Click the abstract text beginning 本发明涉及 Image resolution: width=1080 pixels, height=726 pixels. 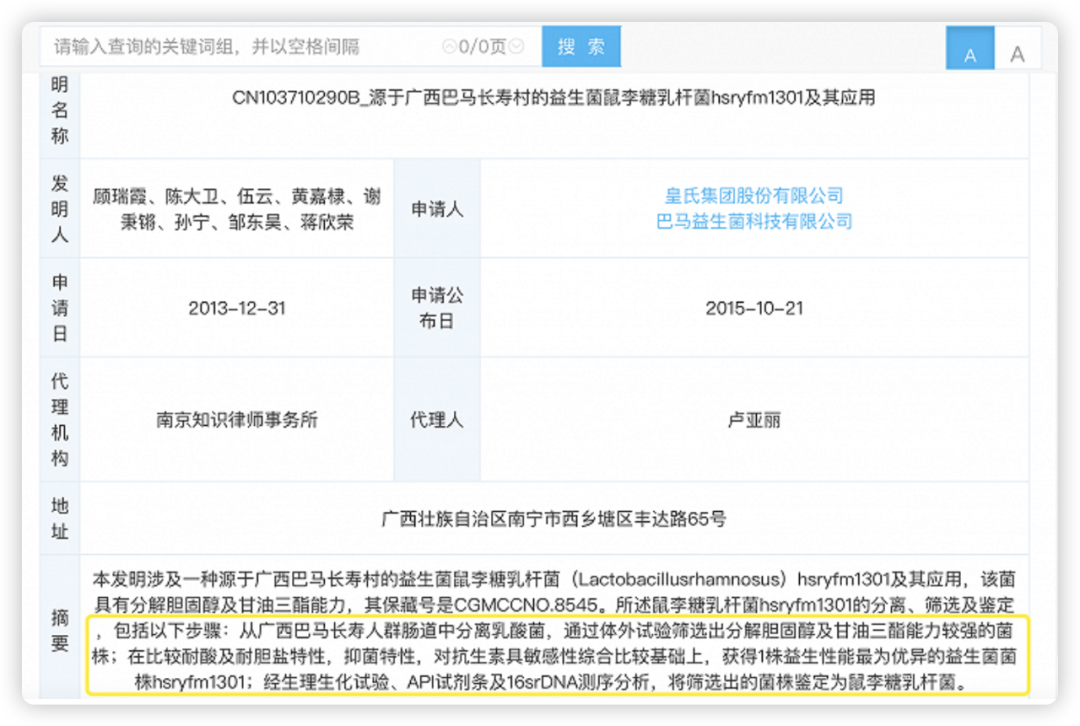tap(554, 630)
